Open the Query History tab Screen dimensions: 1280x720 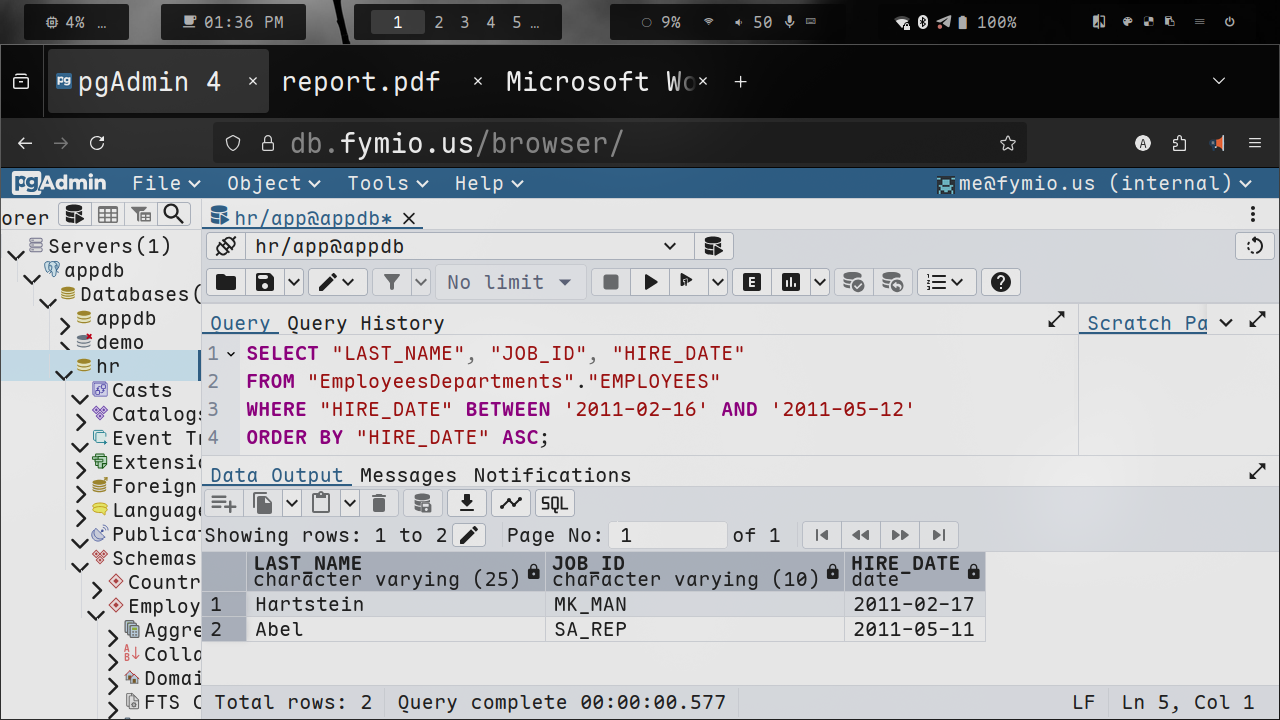pyautogui.click(x=365, y=323)
